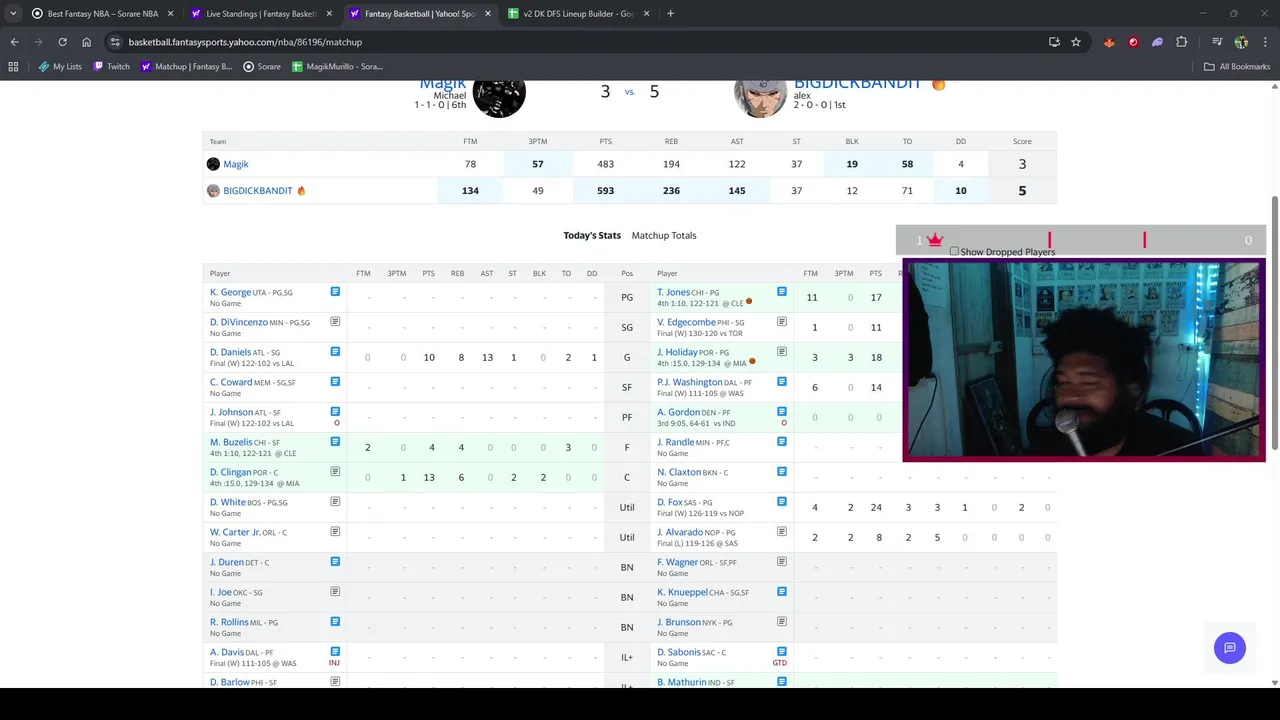Open the chat assistant floating button
1280x720 pixels.
(x=1229, y=648)
